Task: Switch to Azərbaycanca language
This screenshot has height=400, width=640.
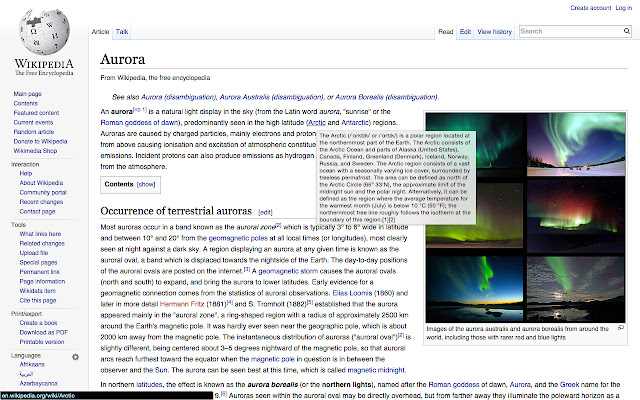Action: [x=38, y=383]
